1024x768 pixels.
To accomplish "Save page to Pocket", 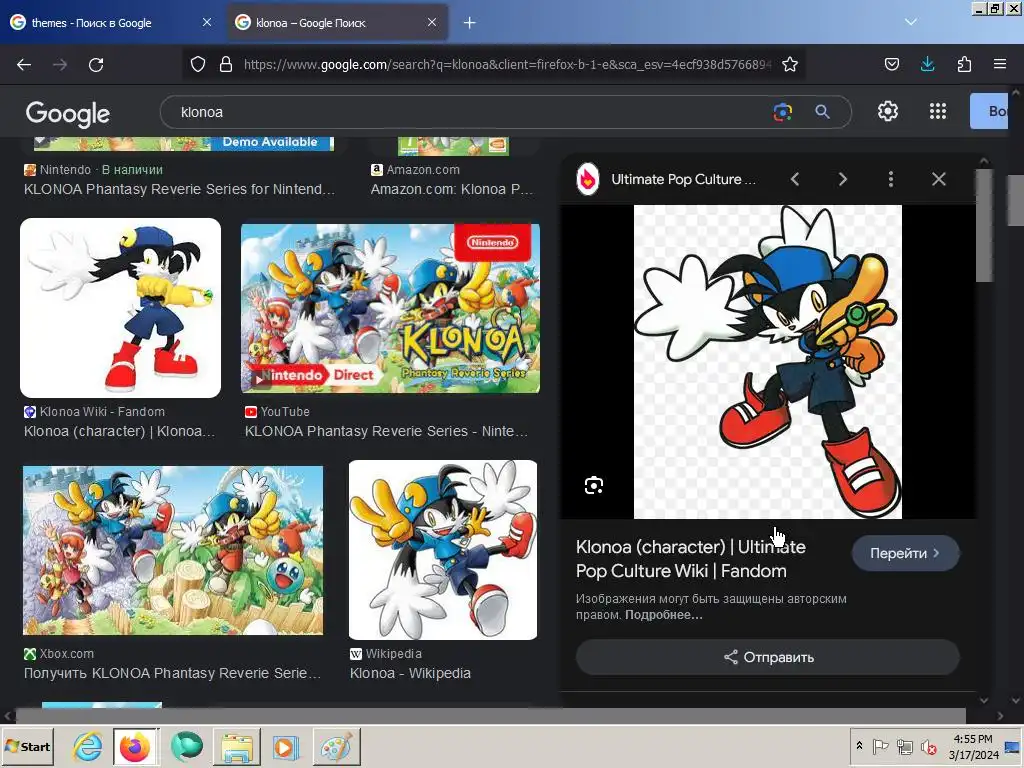I will pos(891,64).
